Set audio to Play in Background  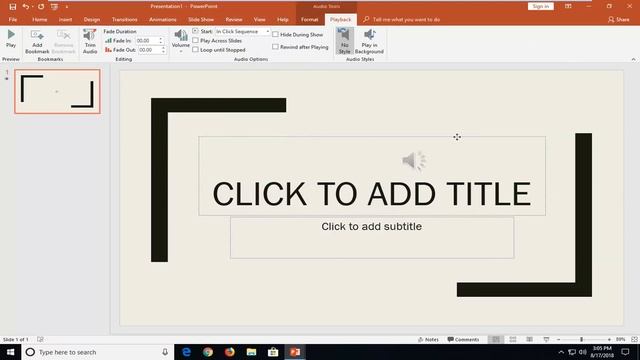click(x=369, y=42)
